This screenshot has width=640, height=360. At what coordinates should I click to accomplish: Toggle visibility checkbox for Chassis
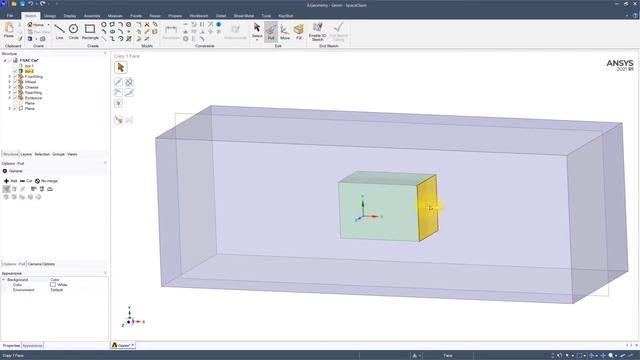[15, 87]
